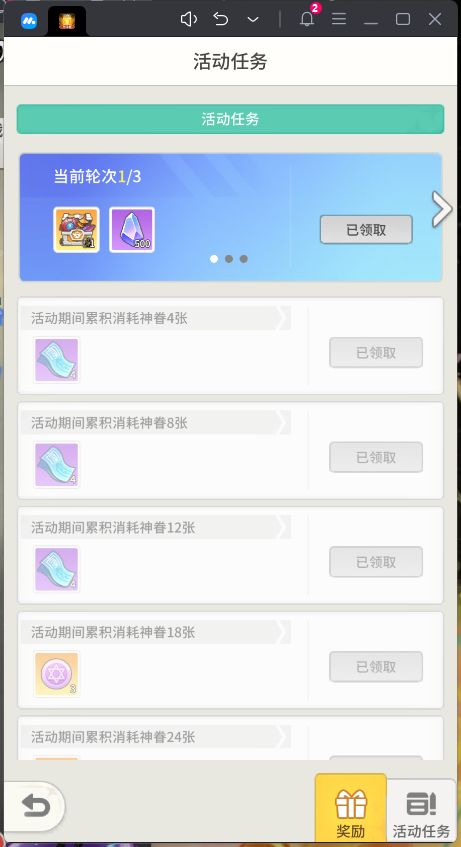Expand the title bar dropdown chevron
461x847 pixels.
pos(253,19)
